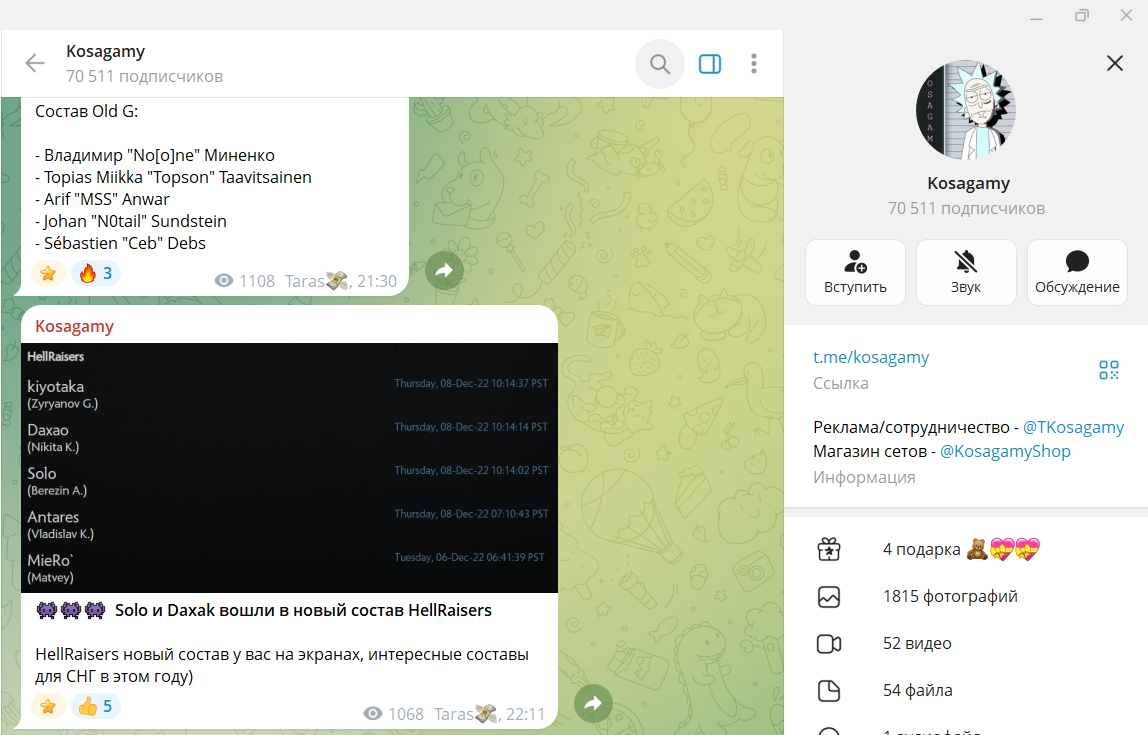This screenshot has height=735, width=1148.
Task: Click the text 'Johan "N0tail" Sundstein'
Action: (135, 221)
